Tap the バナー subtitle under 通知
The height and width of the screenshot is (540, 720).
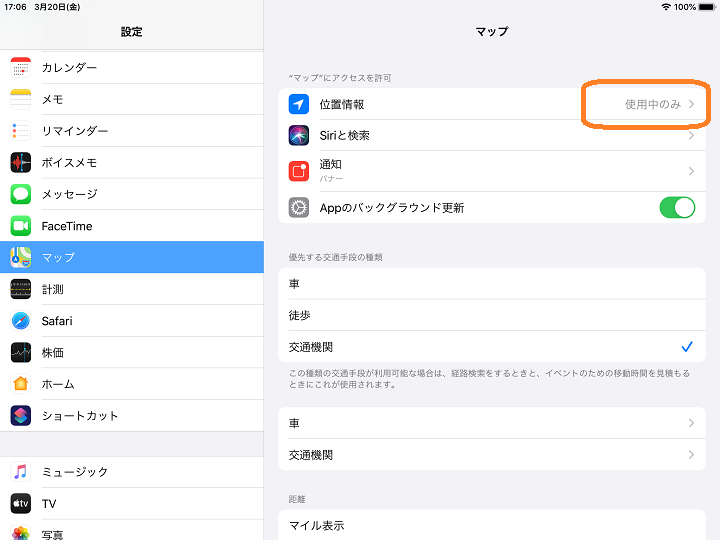click(x=331, y=178)
